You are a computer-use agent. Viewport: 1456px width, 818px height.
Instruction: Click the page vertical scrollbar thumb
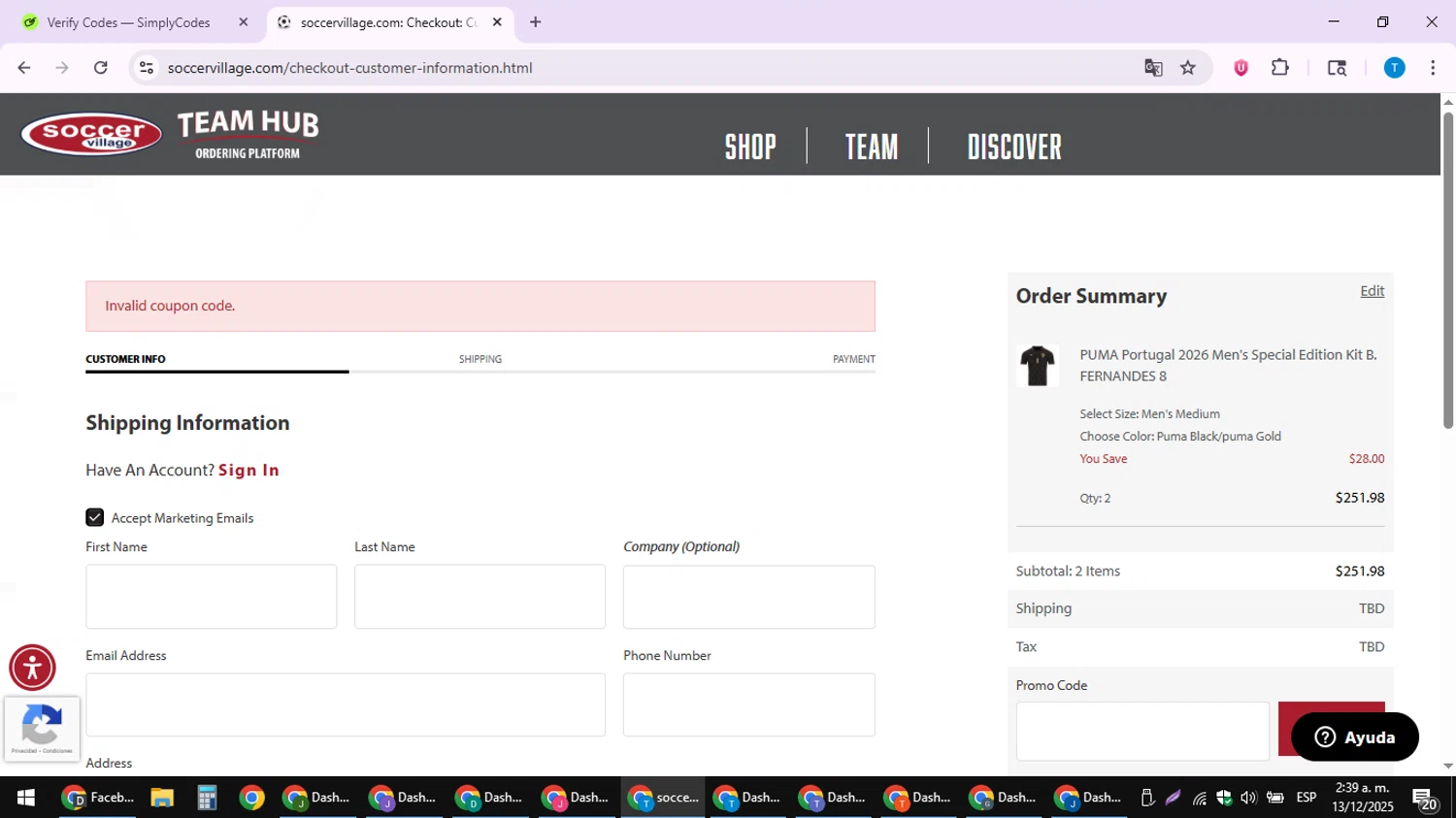tap(1448, 270)
